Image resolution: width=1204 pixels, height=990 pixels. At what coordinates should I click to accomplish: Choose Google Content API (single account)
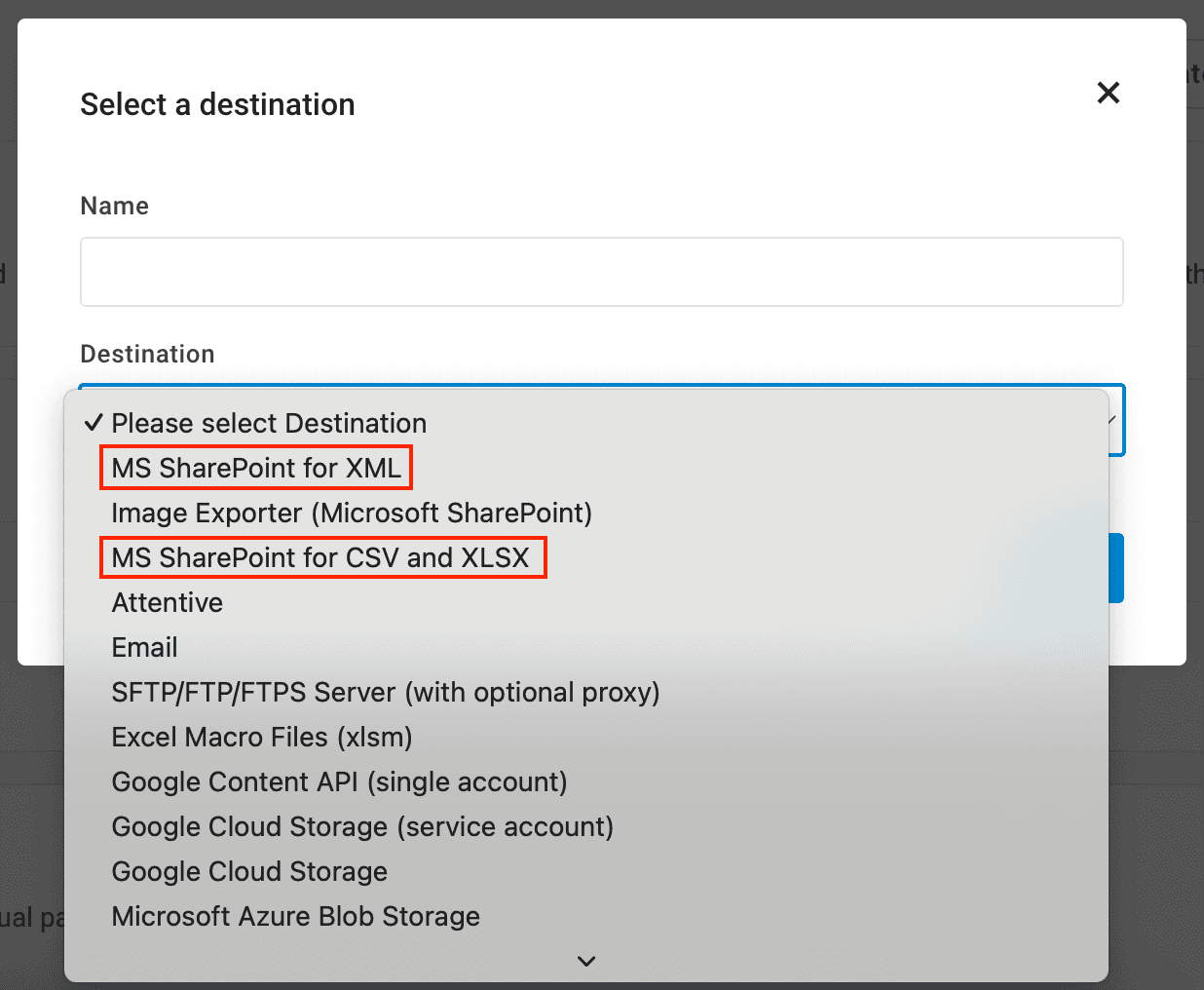pos(339,781)
